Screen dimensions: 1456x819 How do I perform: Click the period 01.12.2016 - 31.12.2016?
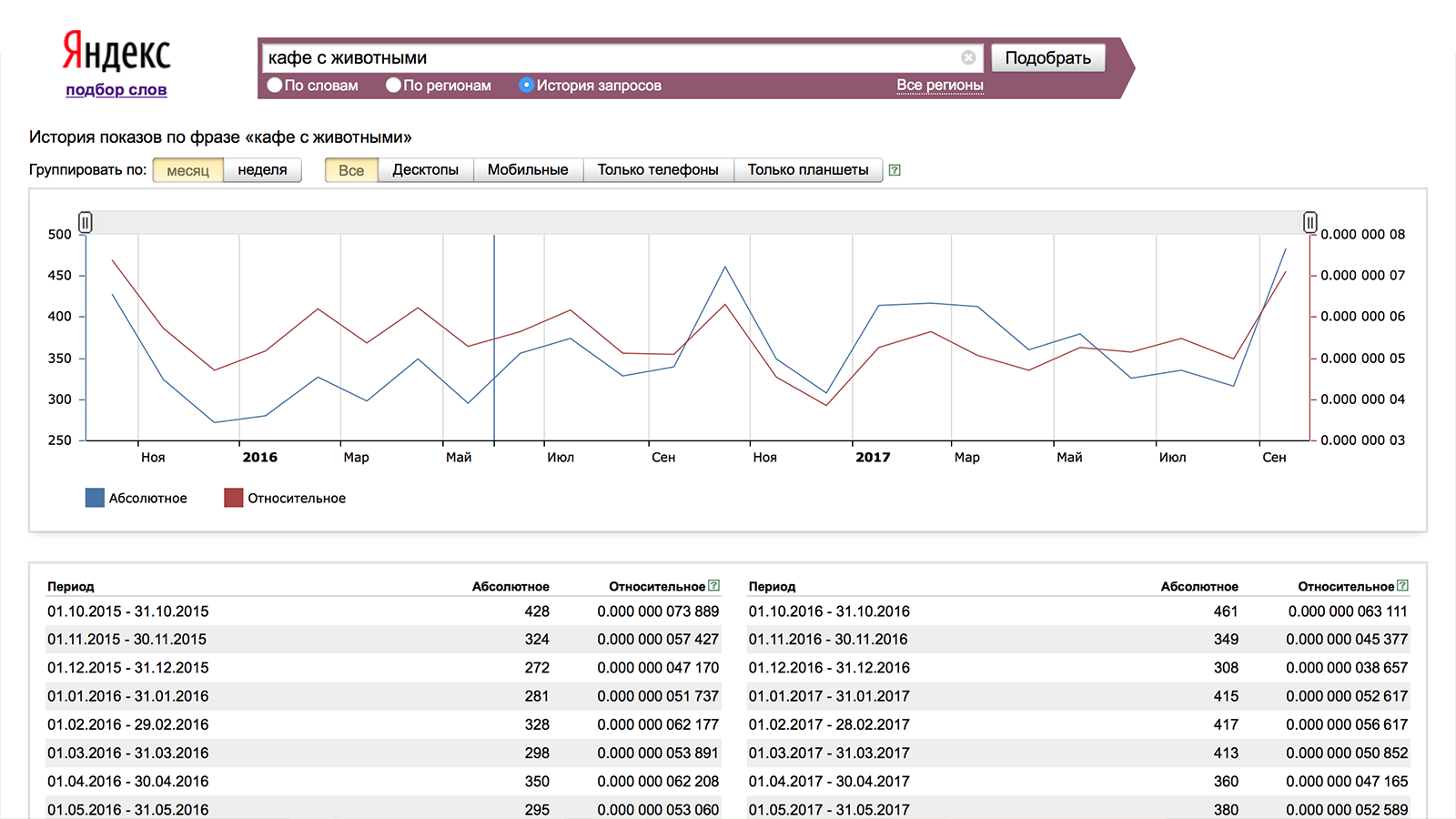click(829, 668)
